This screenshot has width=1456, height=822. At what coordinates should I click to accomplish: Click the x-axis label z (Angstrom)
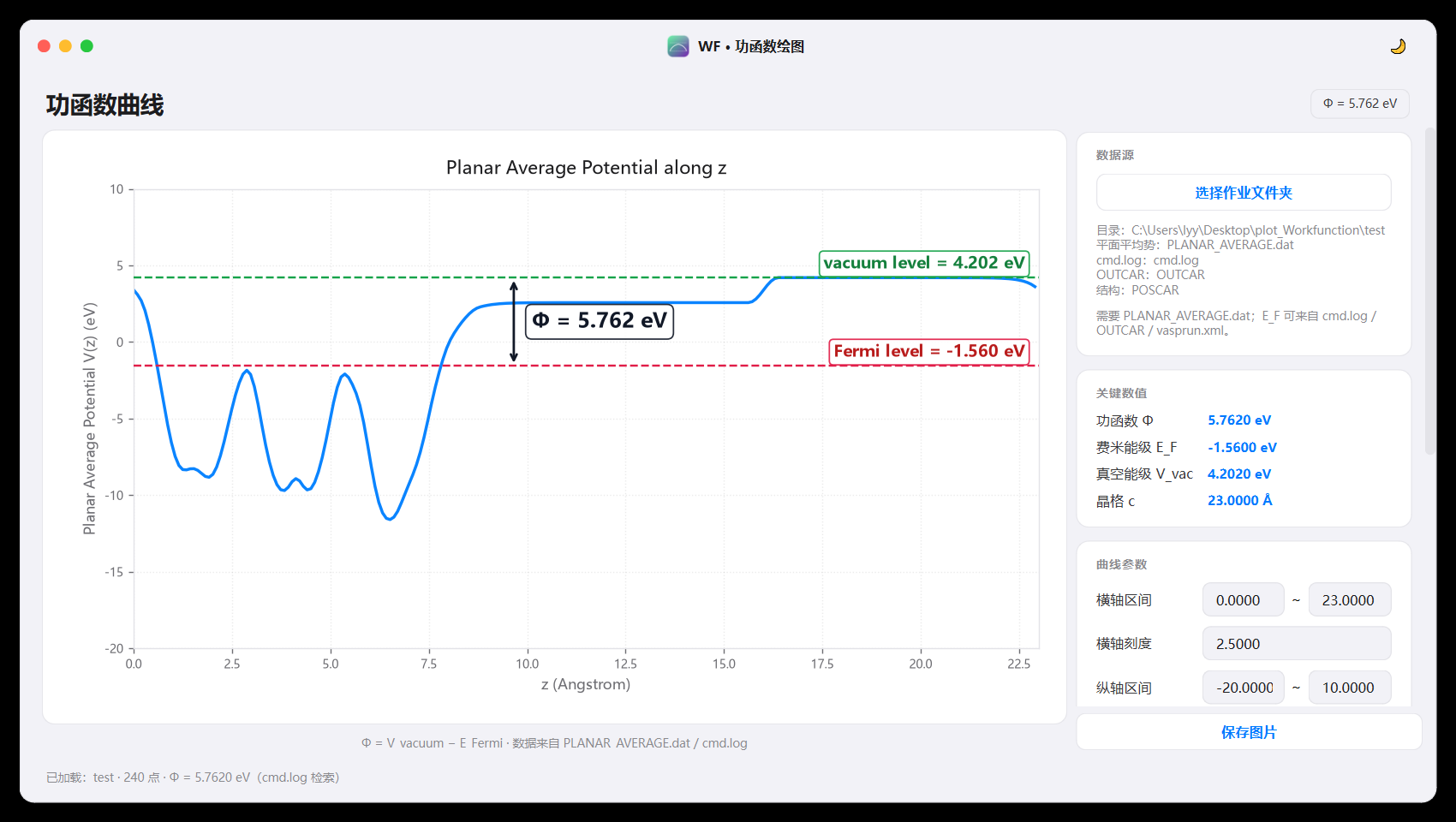coord(586,684)
